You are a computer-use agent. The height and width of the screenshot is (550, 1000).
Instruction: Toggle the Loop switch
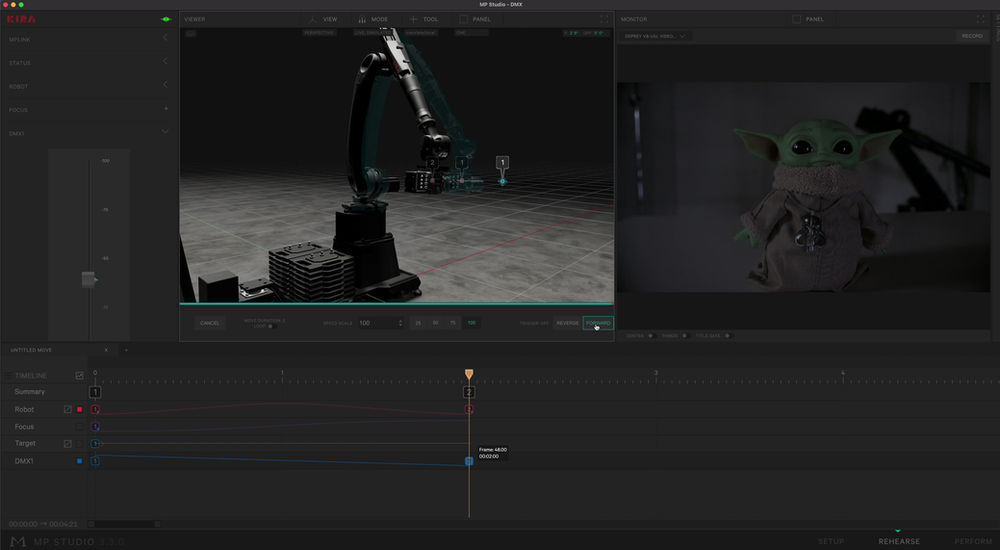[271, 326]
